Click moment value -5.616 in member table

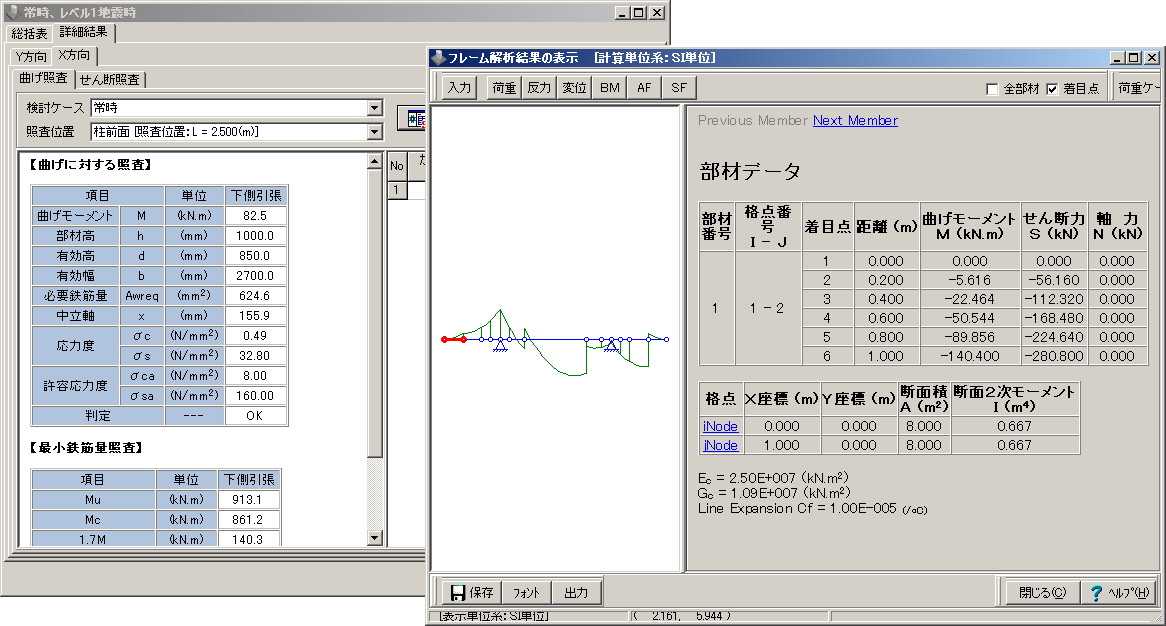tap(970, 280)
